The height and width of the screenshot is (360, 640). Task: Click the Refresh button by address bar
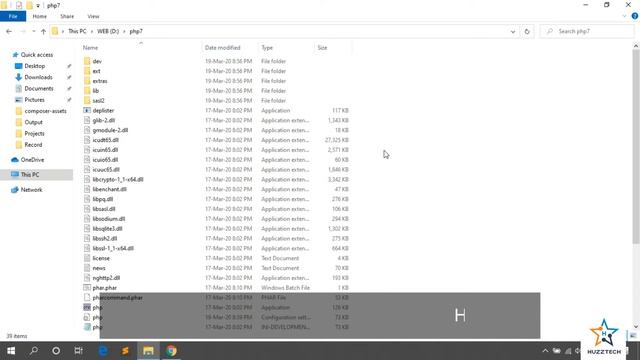pyautogui.click(x=527, y=31)
